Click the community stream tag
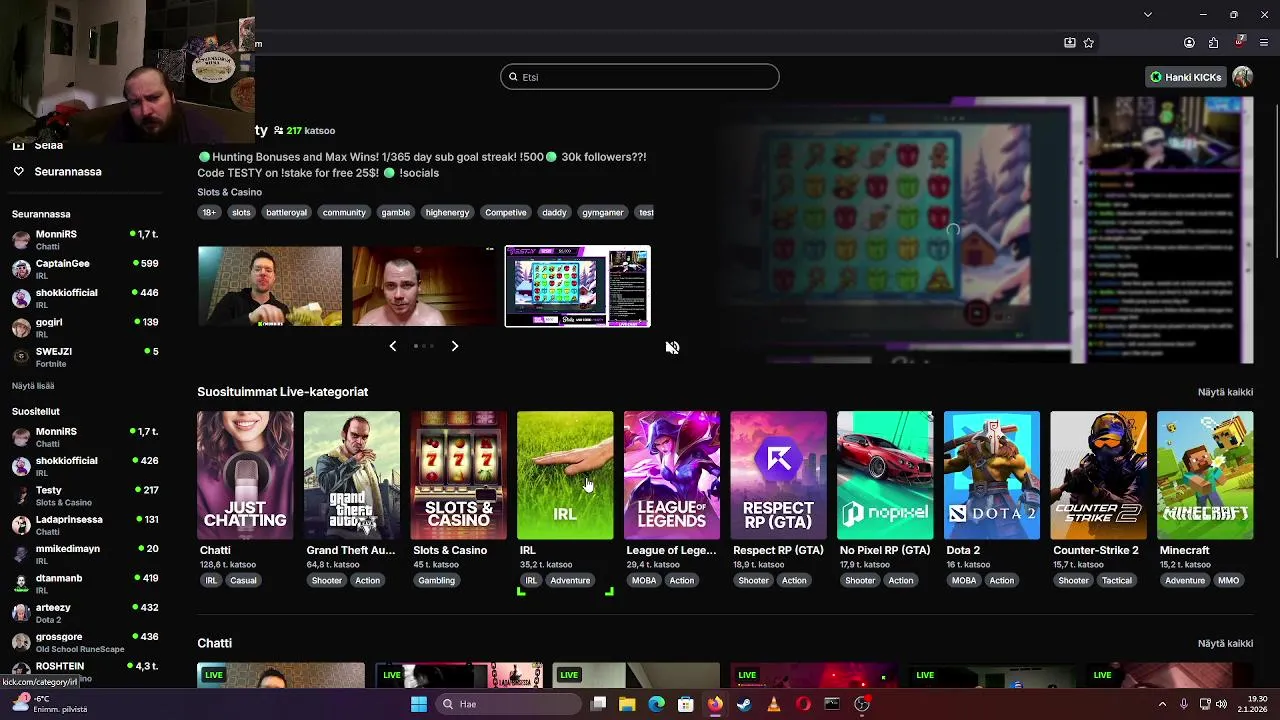The height and width of the screenshot is (720, 1280). [344, 212]
